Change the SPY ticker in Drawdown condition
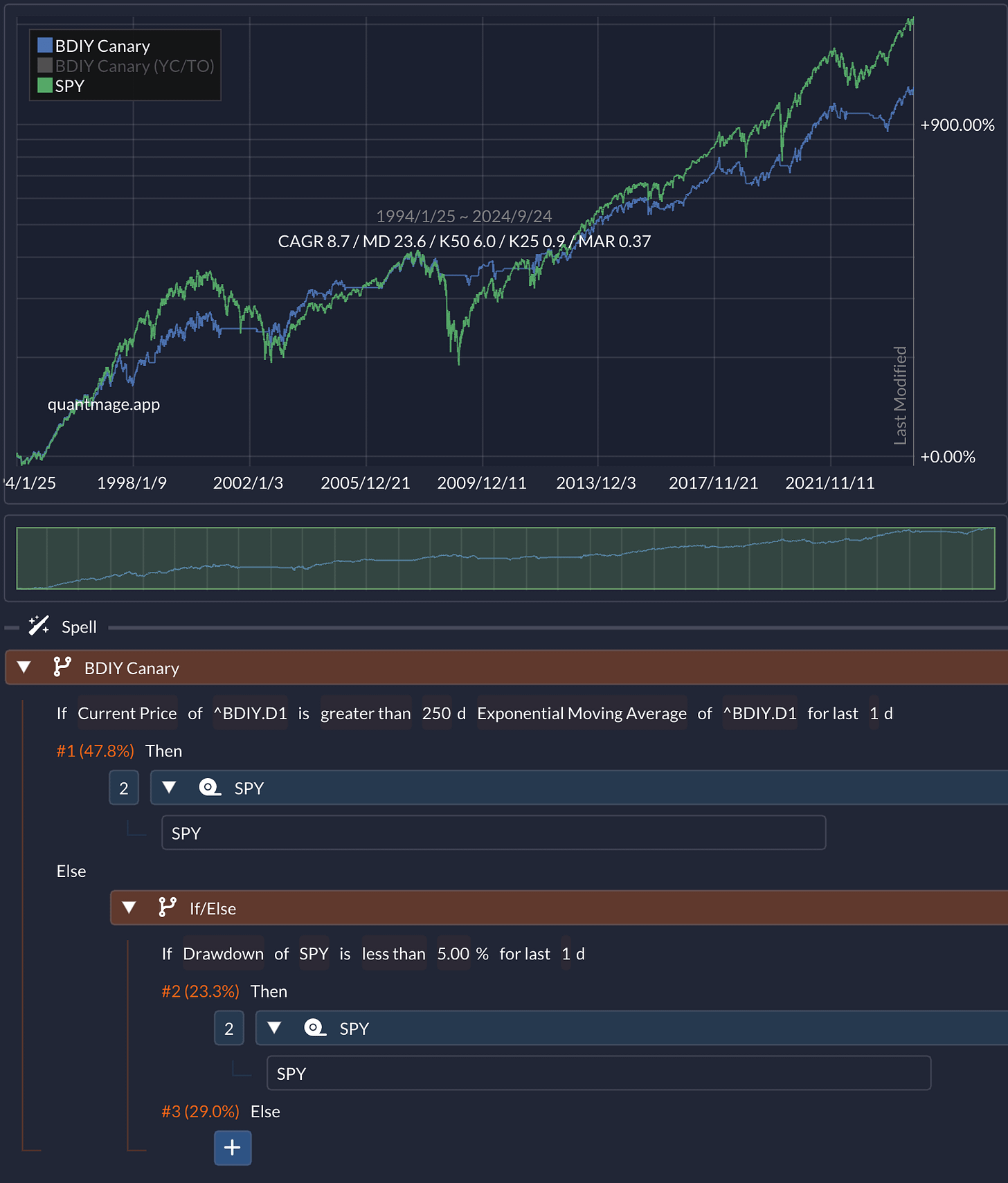The width and height of the screenshot is (1008, 1183). pyautogui.click(x=314, y=954)
